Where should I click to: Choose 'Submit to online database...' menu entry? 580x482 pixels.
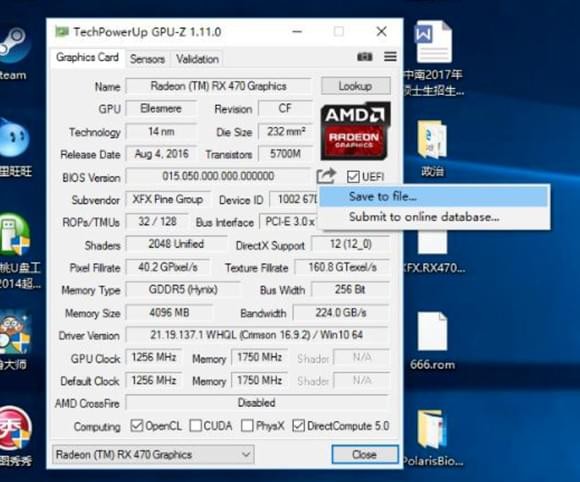[434, 217]
